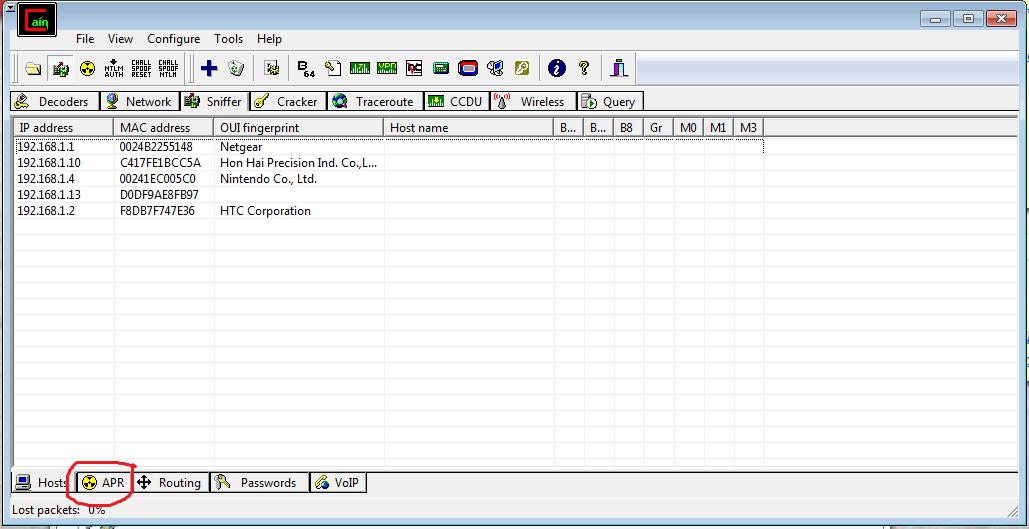Screen dimensions: 1029x529
Task: Open the Configure menu
Action: (173, 39)
